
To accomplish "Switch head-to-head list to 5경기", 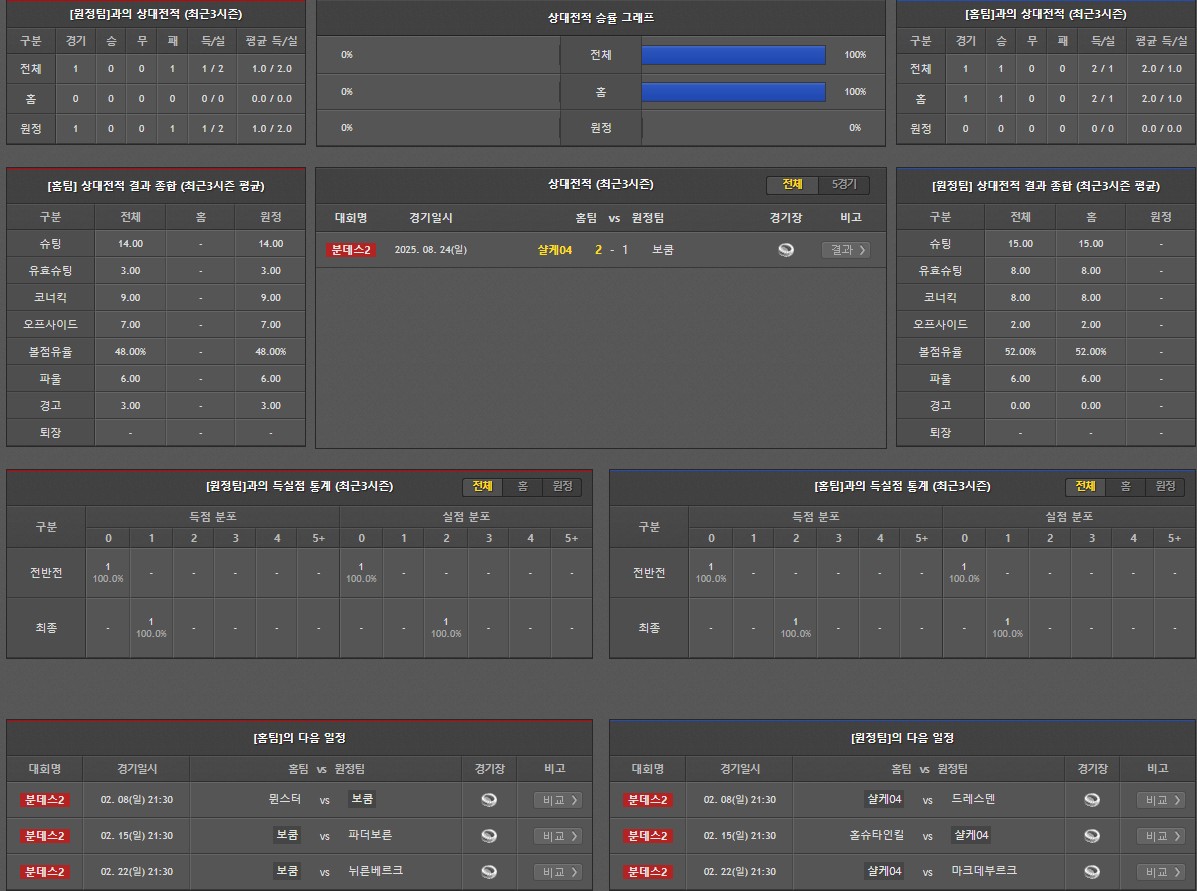I will pyautogui.click(x=850, y=185).
